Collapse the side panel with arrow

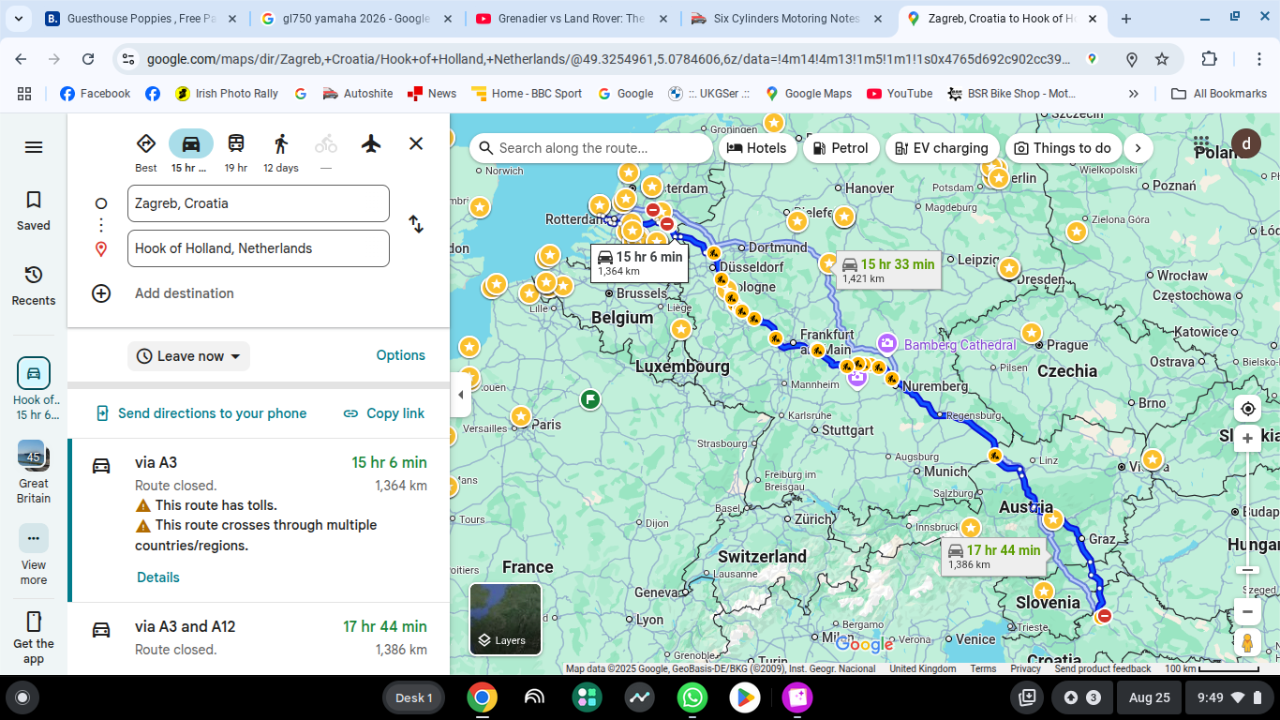click(461, 395)
